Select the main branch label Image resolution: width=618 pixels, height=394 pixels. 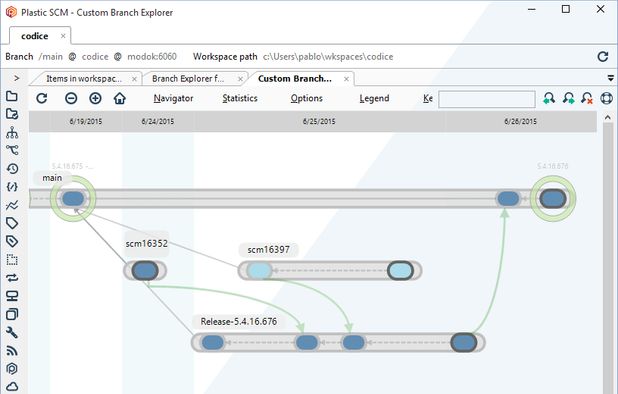click(x=52, y=178)
